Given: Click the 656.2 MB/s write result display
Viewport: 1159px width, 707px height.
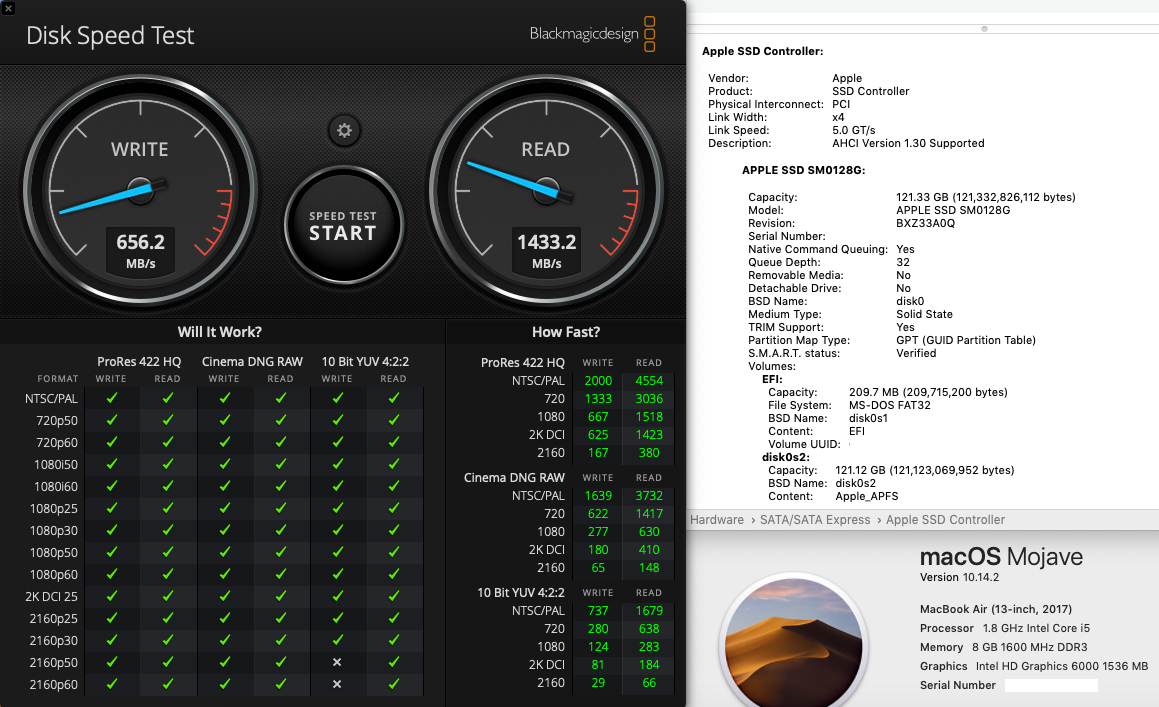Looking at the screenshot, I should [x=138, y=251].
